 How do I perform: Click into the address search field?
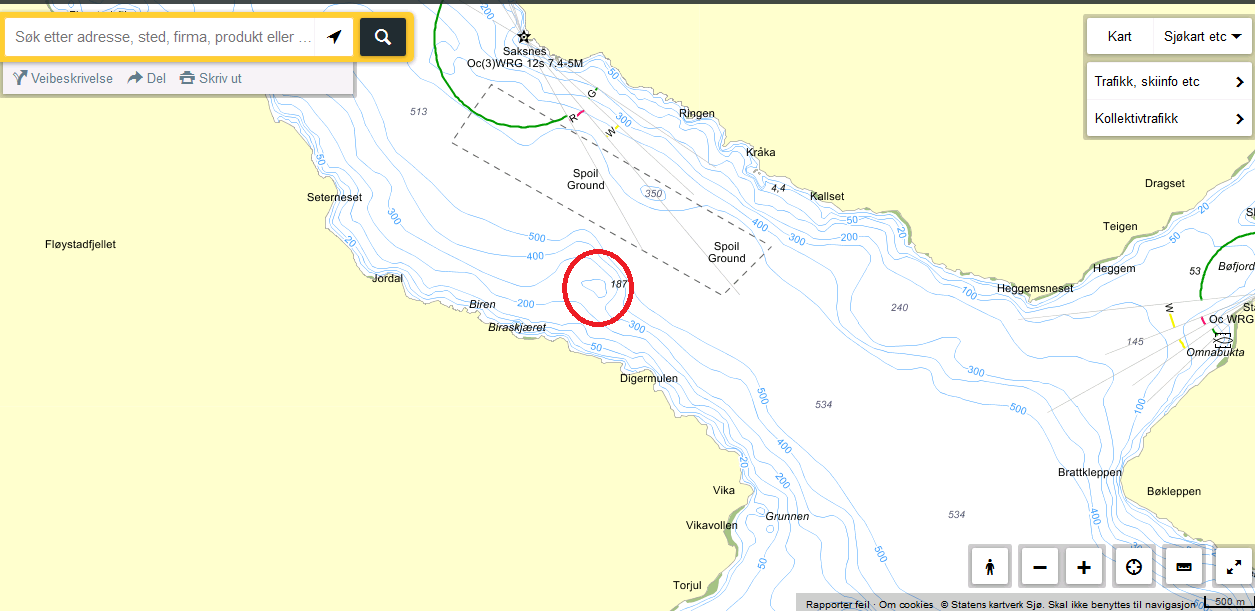coord(160,37)
